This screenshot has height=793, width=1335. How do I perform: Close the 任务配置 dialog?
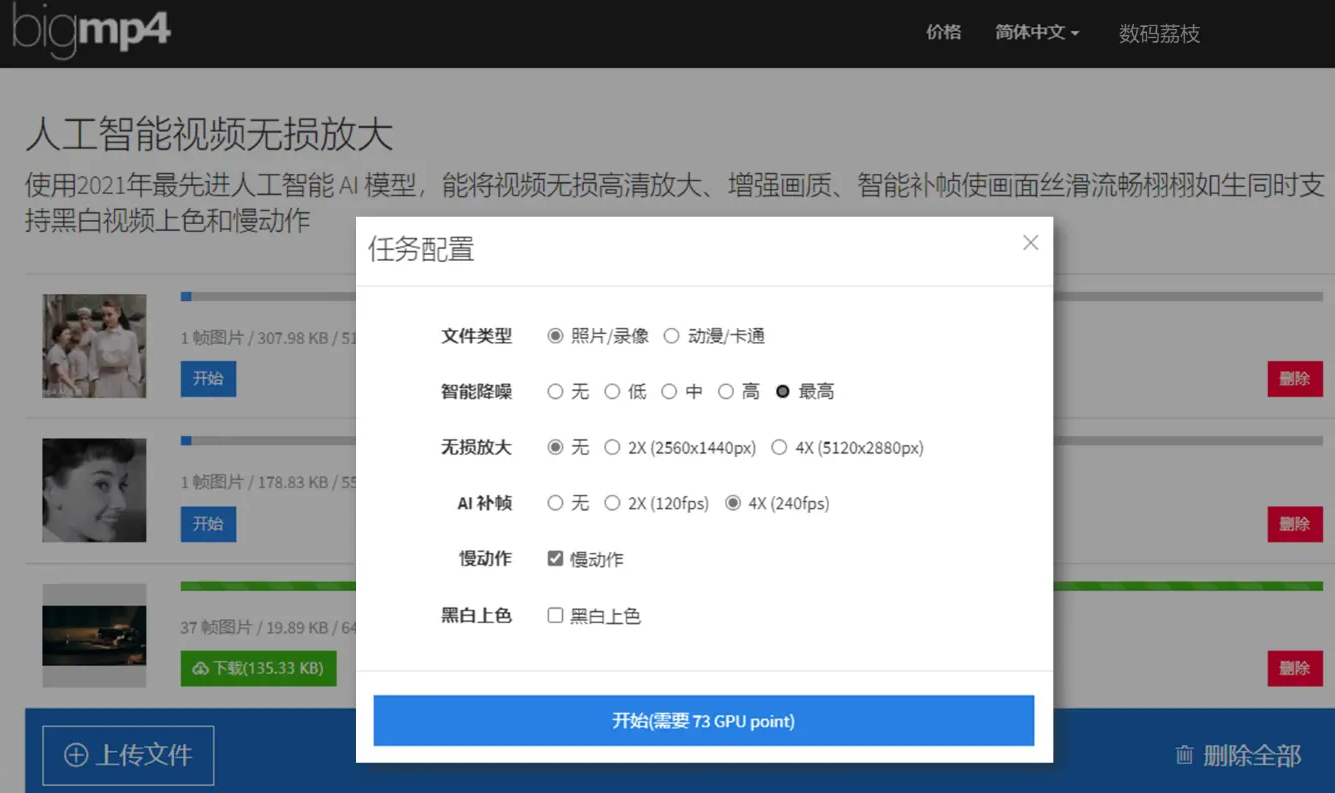coord(1030,243)
